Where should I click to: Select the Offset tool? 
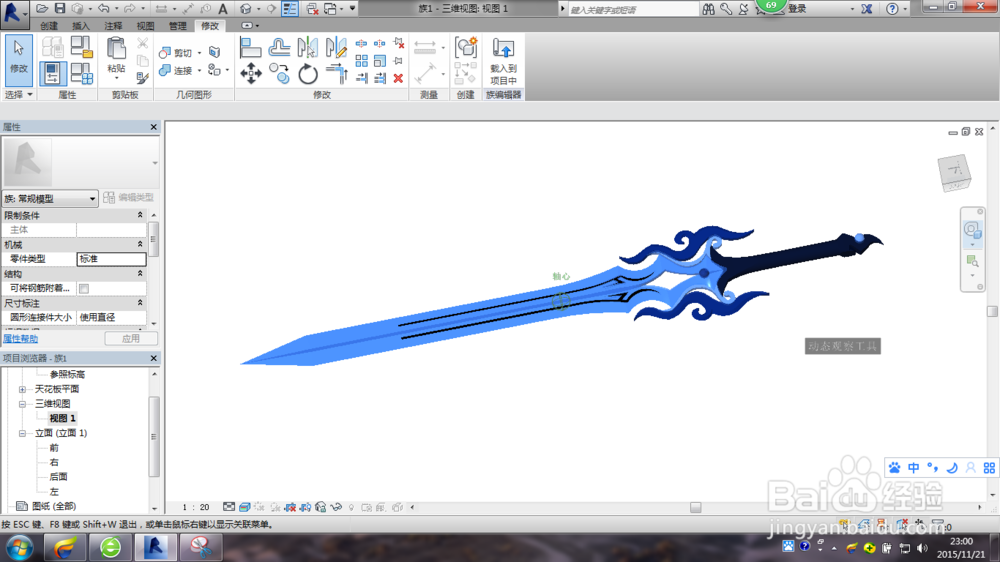(x=279, y=48)
